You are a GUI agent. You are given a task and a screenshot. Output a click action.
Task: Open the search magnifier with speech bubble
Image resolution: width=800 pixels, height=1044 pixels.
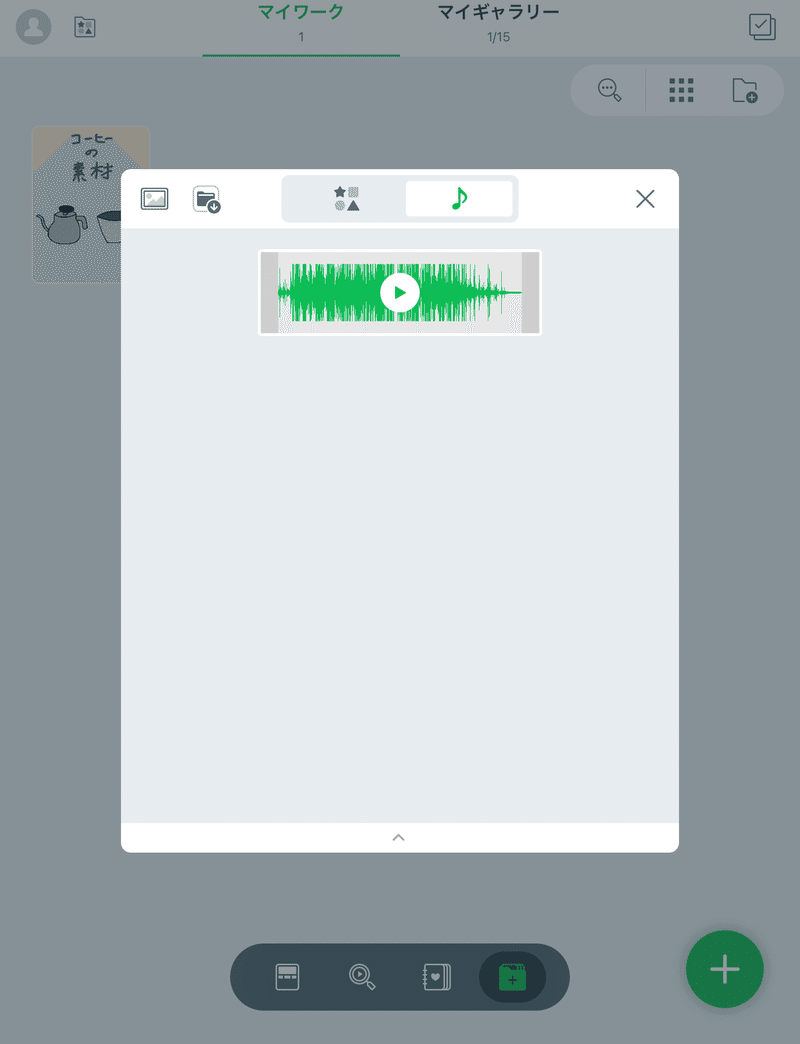[609, 90]
